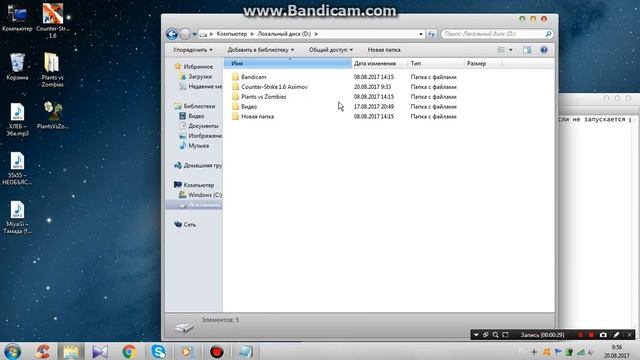Click the Bandicam pencil draw icon
This screenshot has height=360, width=640.
616,335
